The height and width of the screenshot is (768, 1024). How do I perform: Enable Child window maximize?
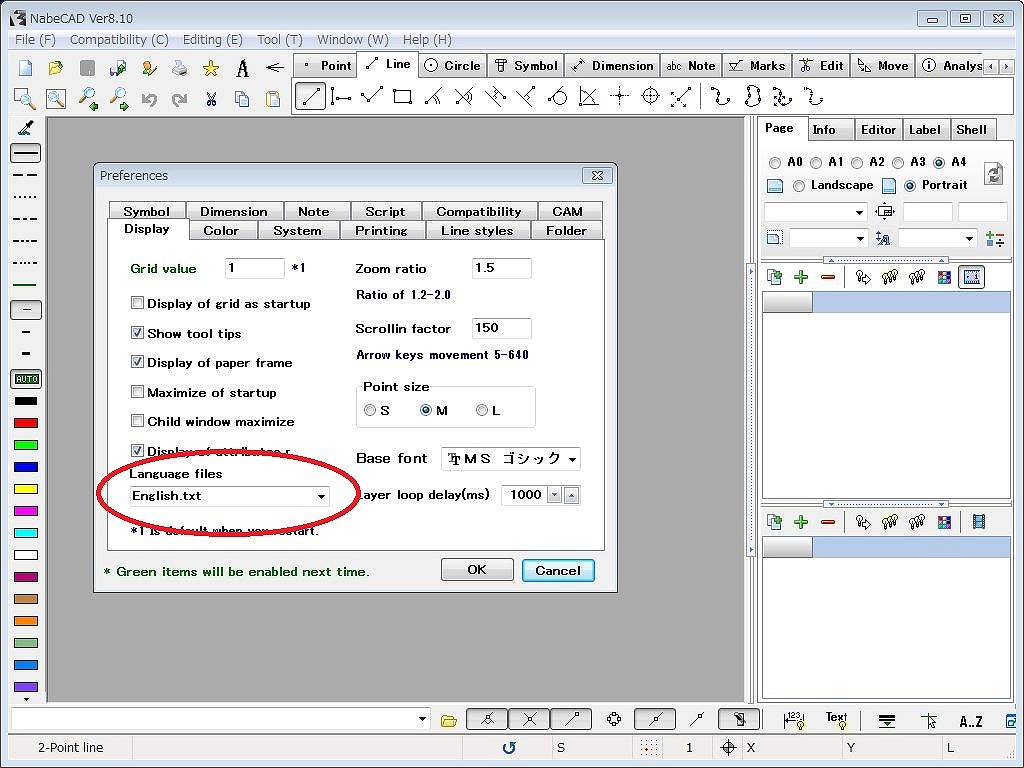coord(137,421)
